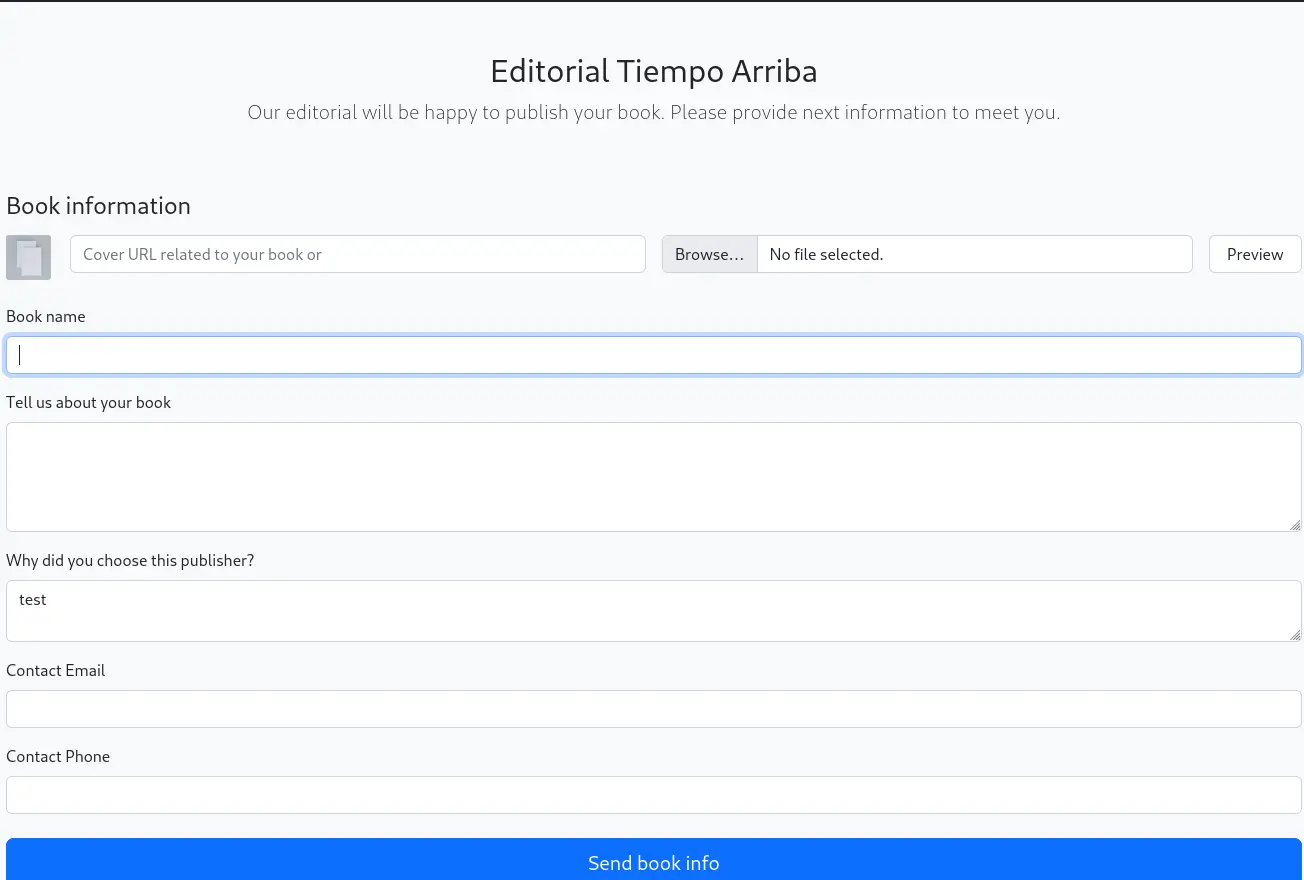Click the 'Editorial Tiempo Arriba' title
Viewport: 1304px width, 880px height.
click(654, 71)
